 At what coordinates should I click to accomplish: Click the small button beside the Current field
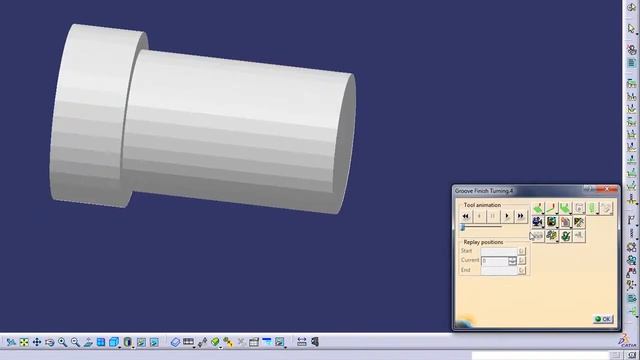point(522,260)
